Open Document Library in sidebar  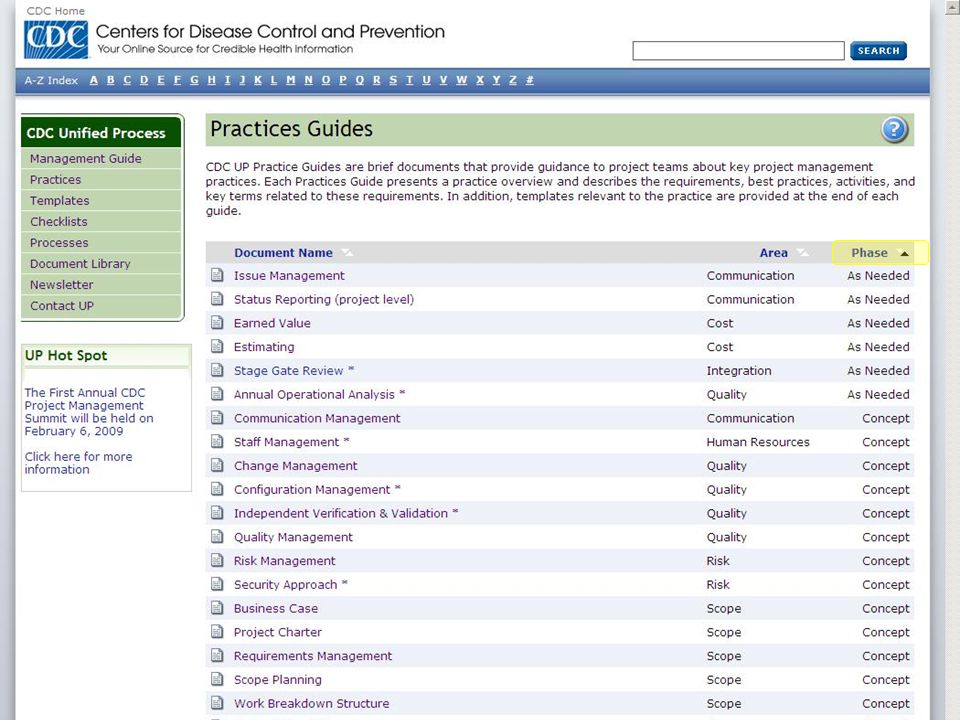(x=80, y=264)
